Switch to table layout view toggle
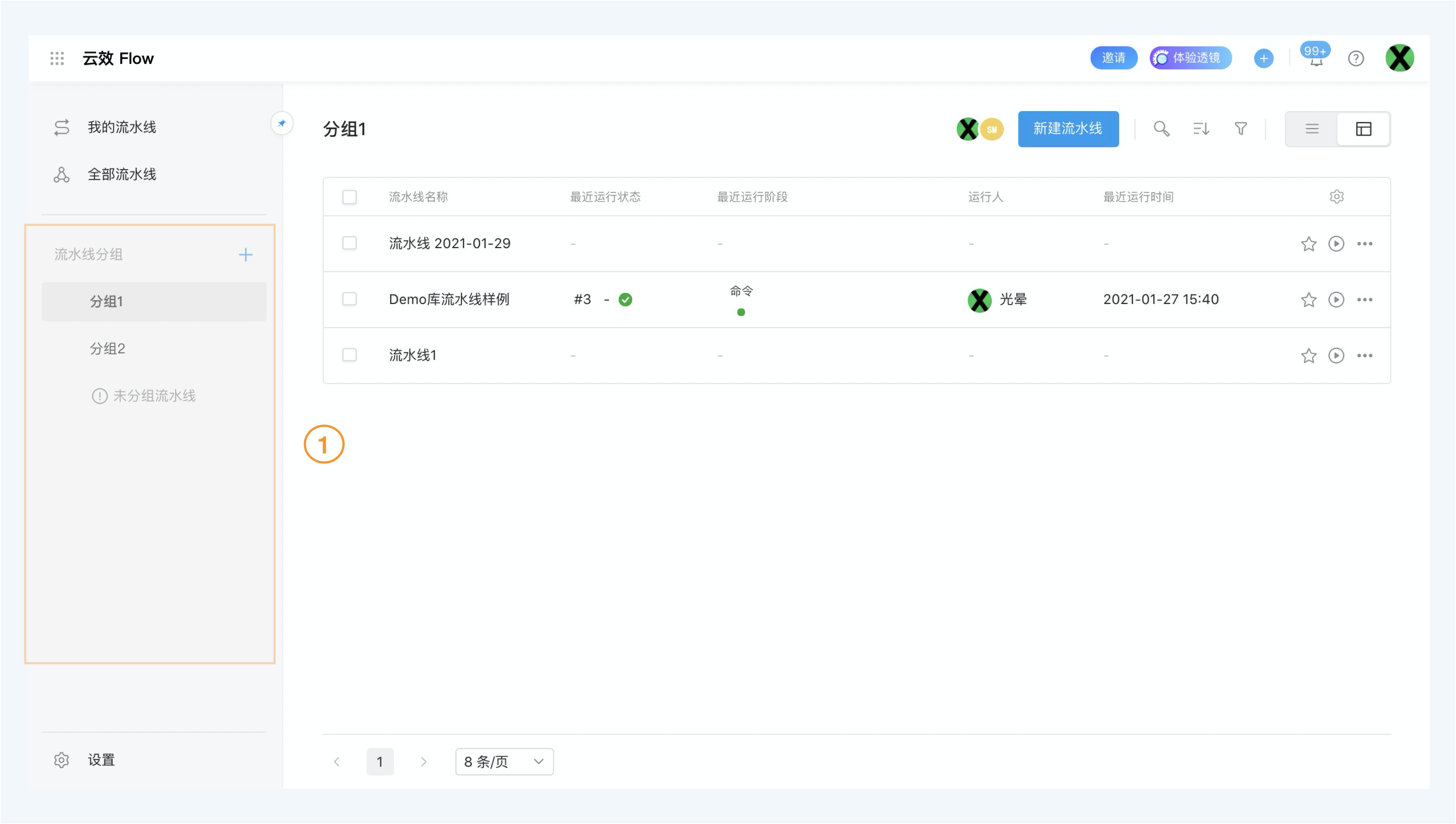 point(1363,129)
